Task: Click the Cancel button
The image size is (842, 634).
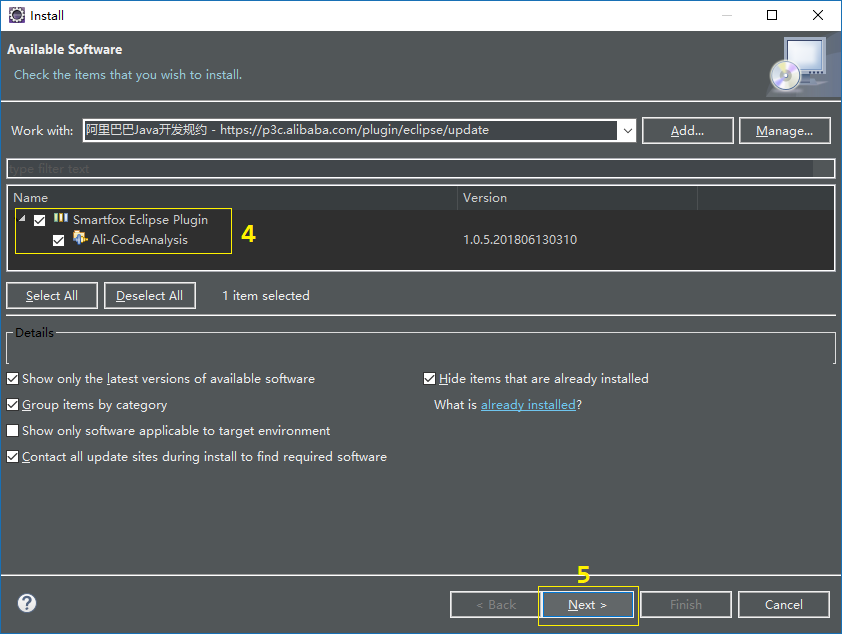Action: click(x=783, y=605)
